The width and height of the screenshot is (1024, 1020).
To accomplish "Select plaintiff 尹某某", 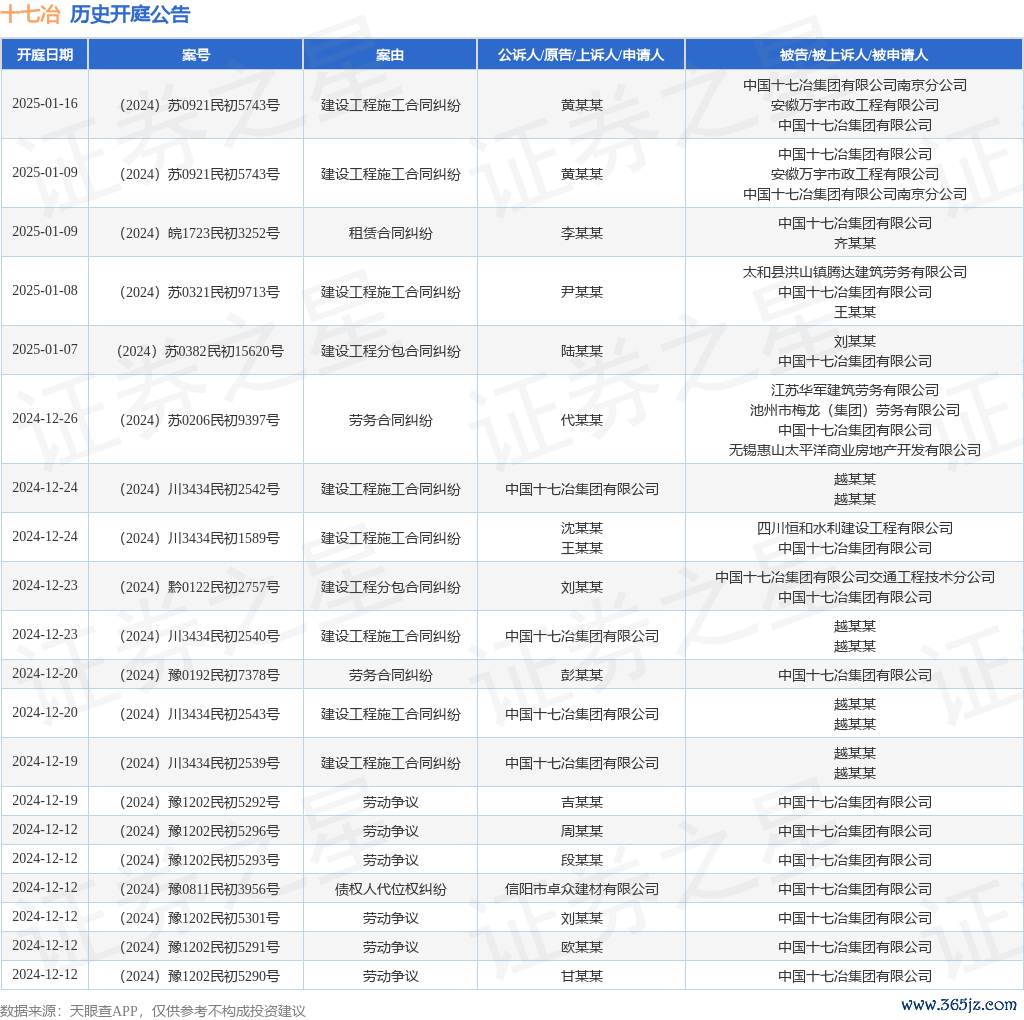I will point(581,292).
